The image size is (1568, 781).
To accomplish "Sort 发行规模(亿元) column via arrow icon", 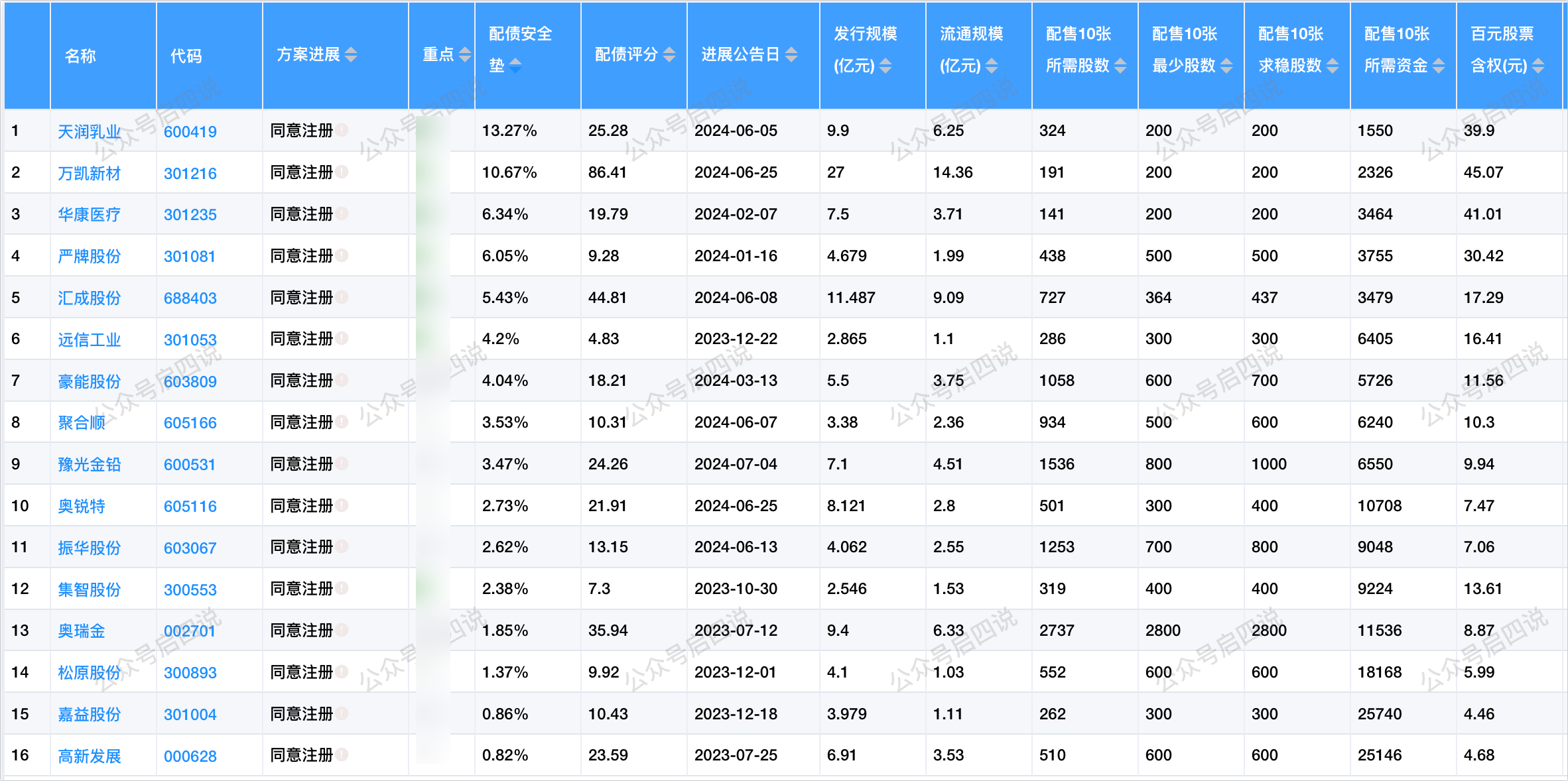I will [x=885, y=66].
